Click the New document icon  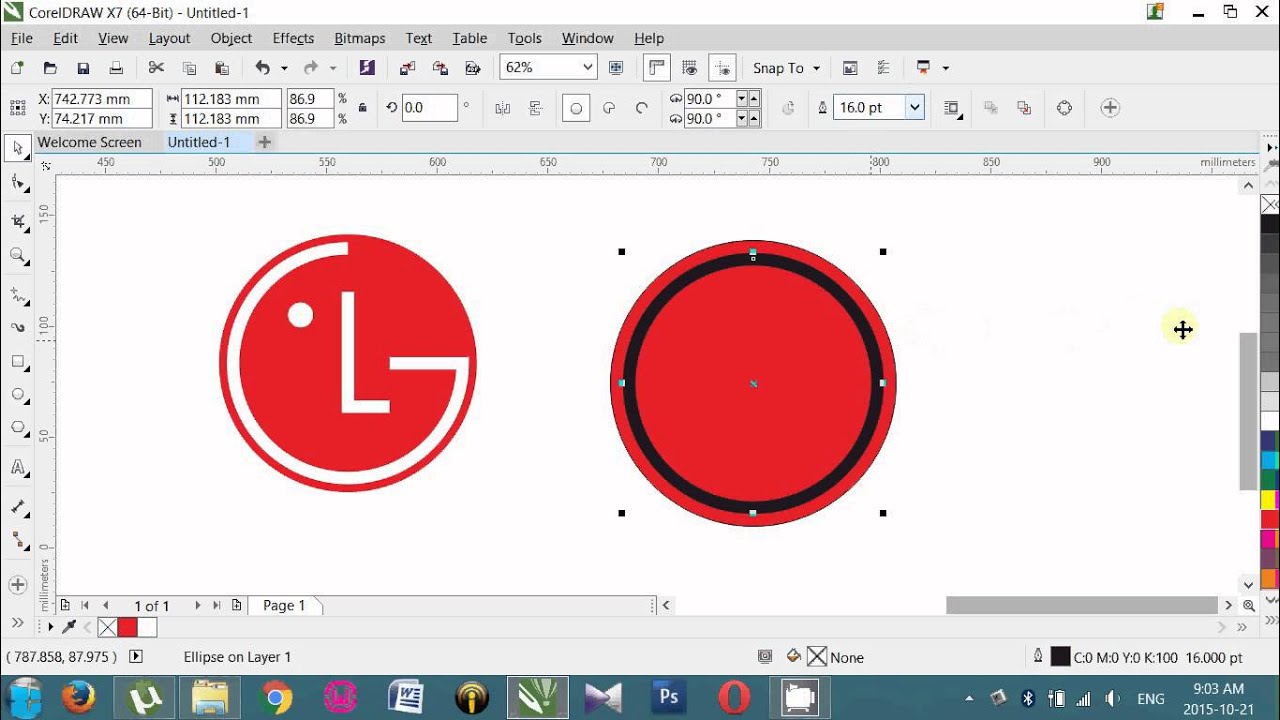(x=17, y=68)
